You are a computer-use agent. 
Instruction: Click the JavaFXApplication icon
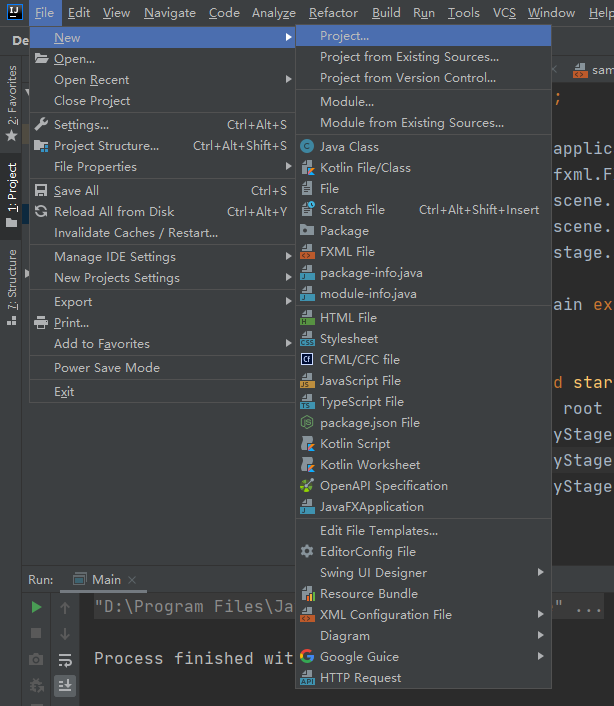coord(307,507)
